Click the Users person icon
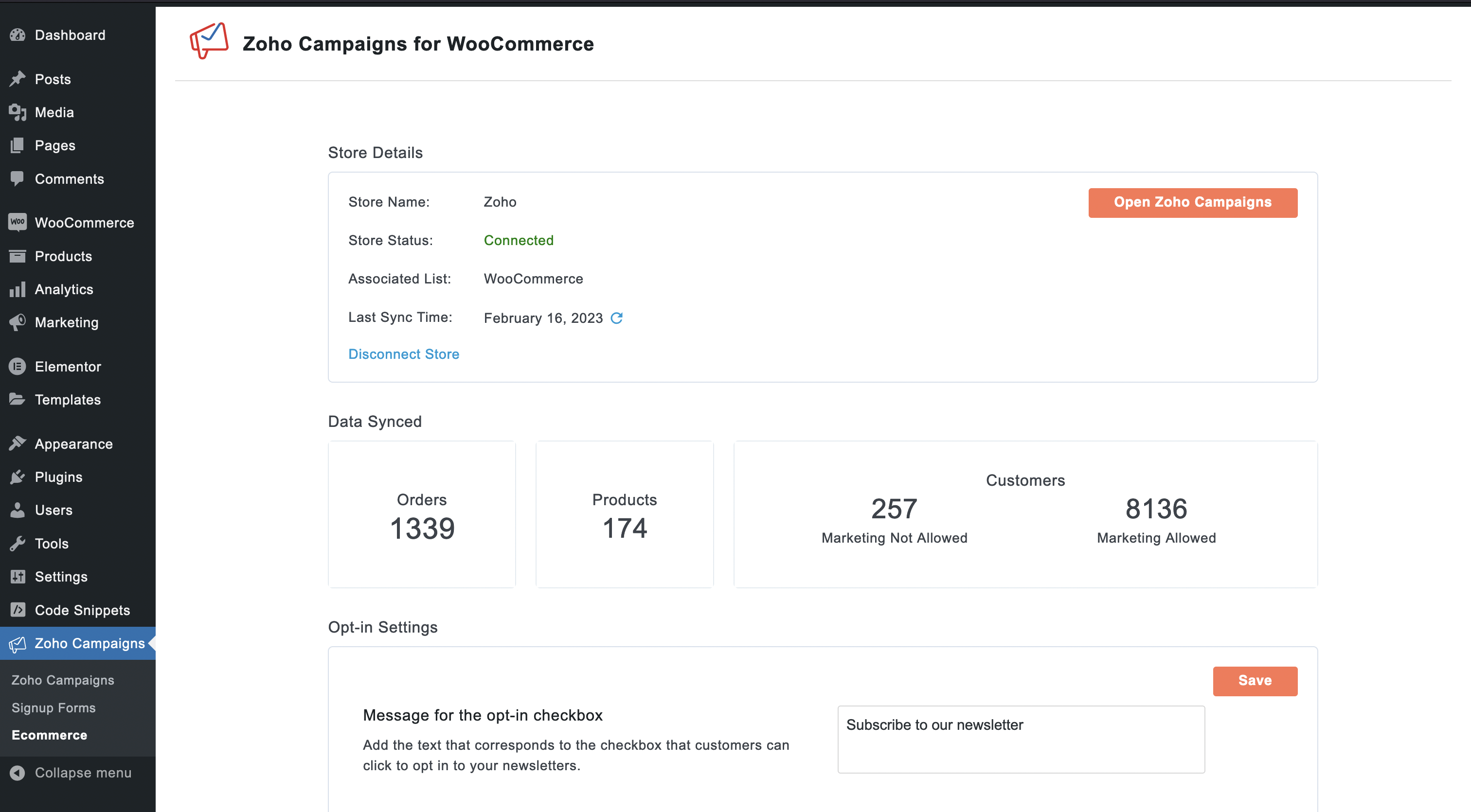 click(18, 510)
